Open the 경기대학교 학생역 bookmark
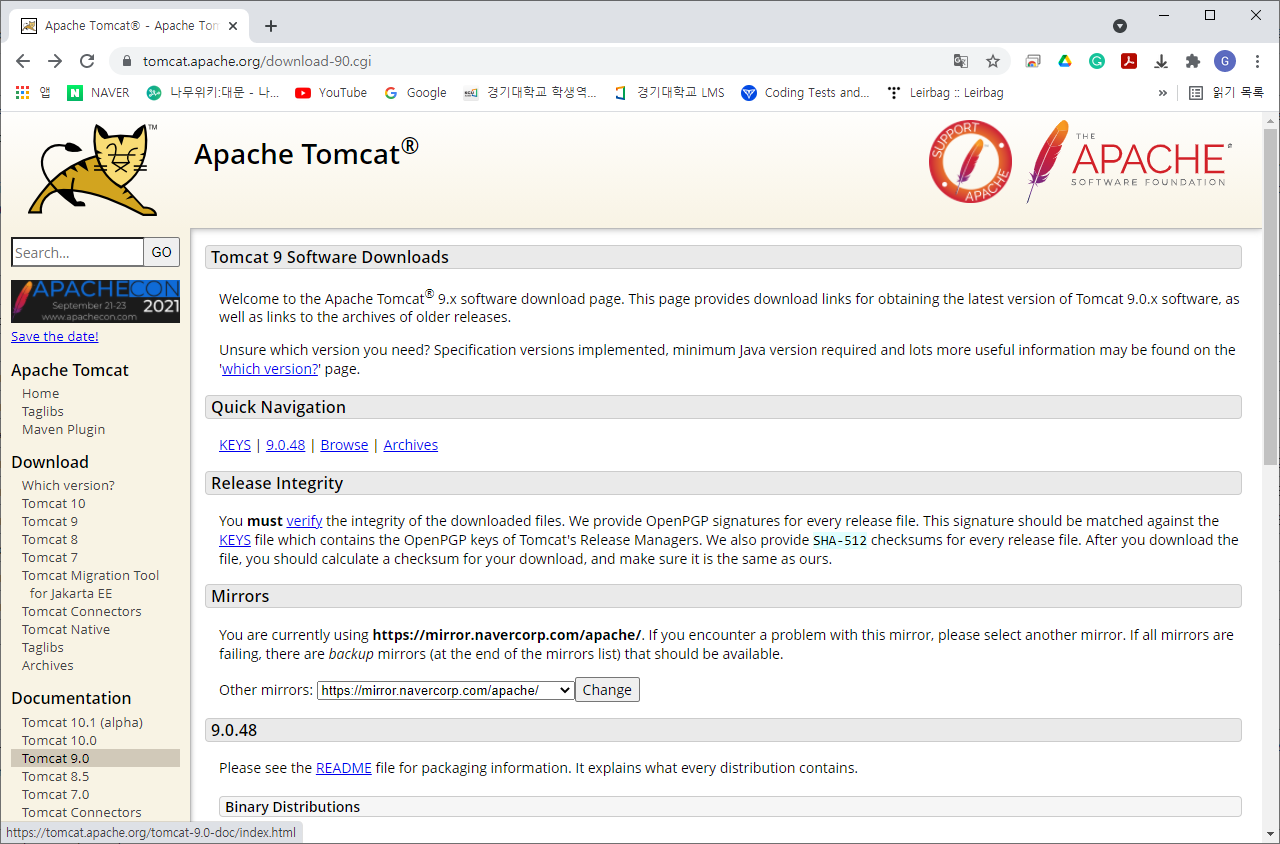This screenshot has width=1280, height=844. pyautogui.click(x=530, y=92)
